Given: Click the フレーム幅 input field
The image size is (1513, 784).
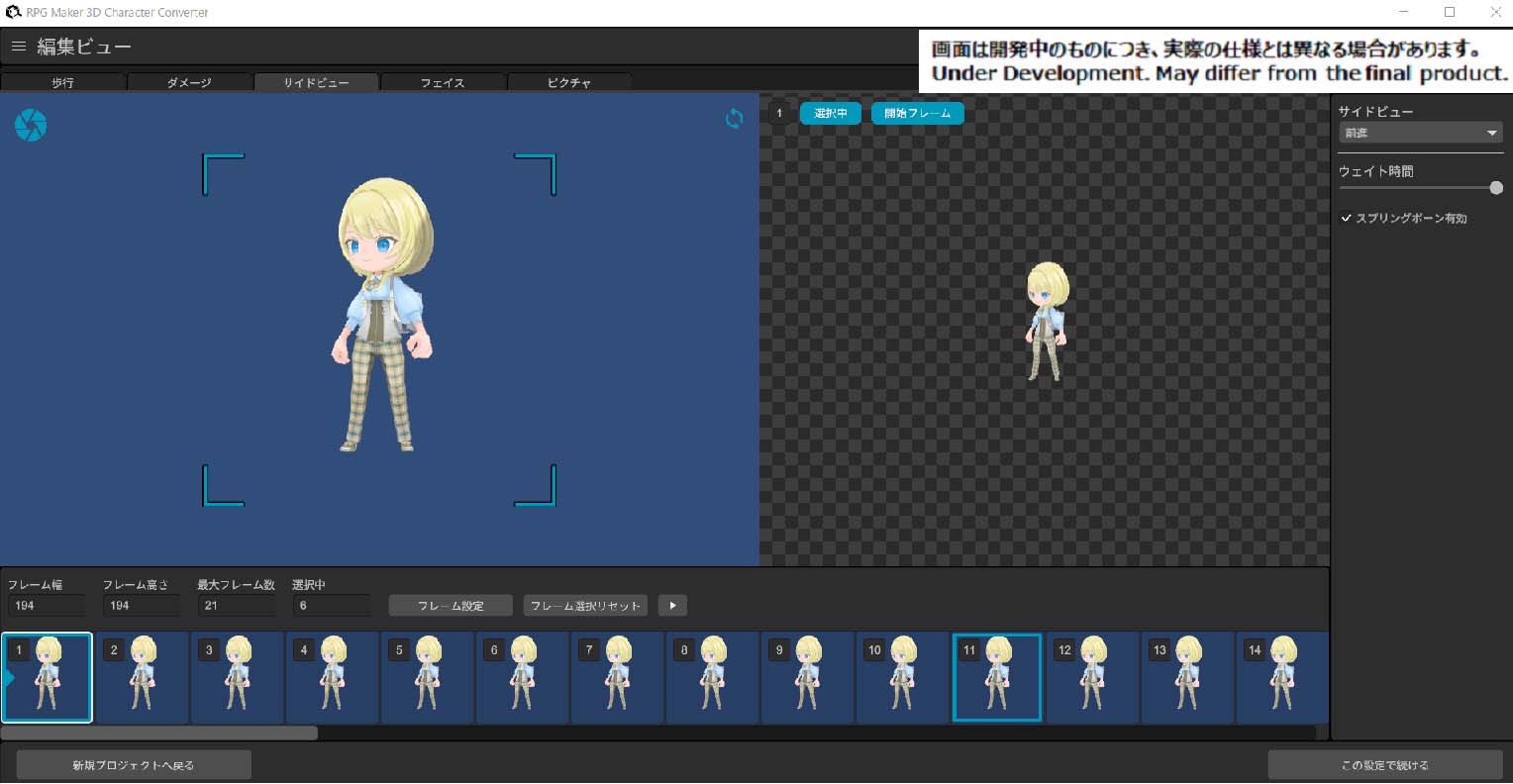Looking at the screenshot, I should click(x=46, y=606).
